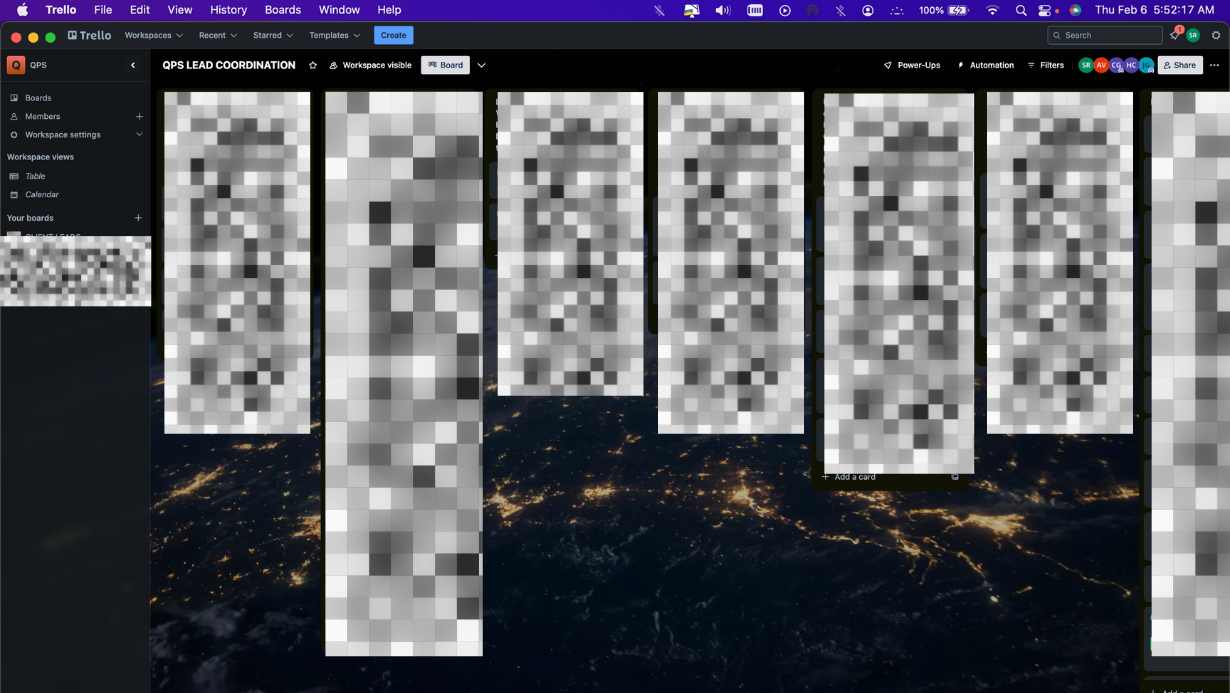Star the QPS LEAD COORDINATION board

pos(312,65)
